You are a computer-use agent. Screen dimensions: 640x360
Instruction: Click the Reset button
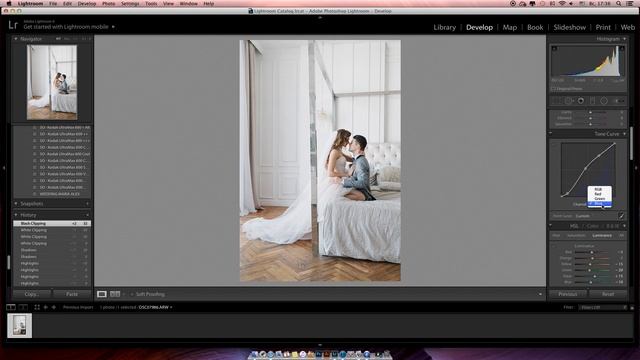click(608, 294)
